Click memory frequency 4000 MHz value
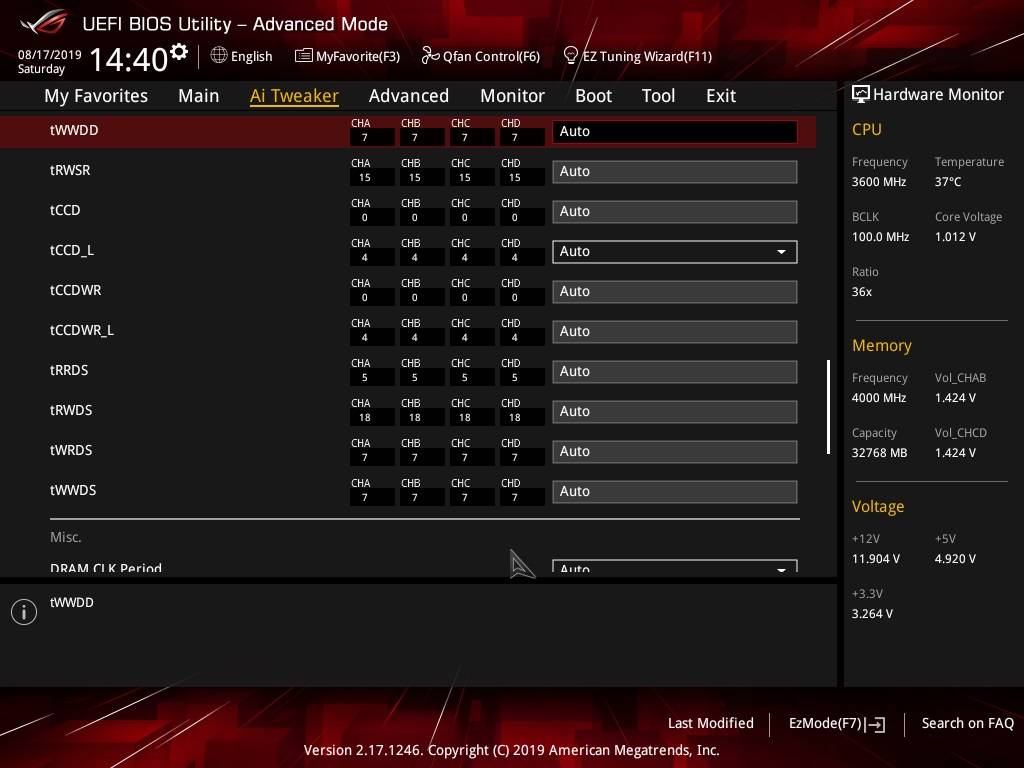This screenshot has height=768, width=1024. 878,398
